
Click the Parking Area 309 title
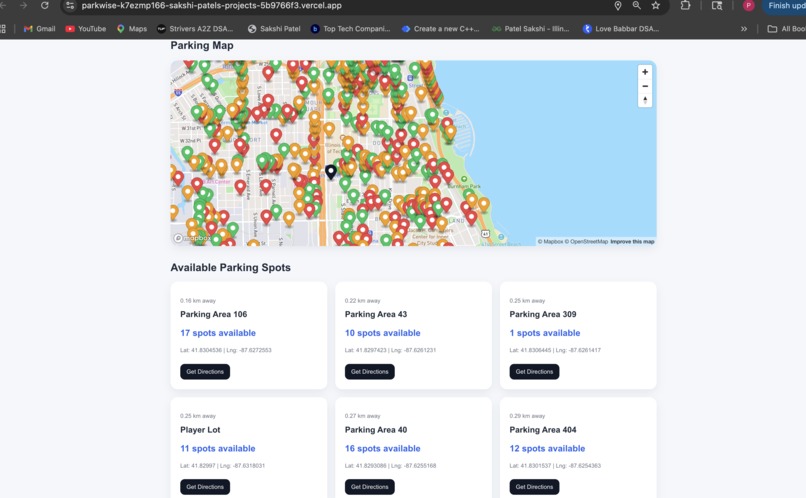coord(543,314)
